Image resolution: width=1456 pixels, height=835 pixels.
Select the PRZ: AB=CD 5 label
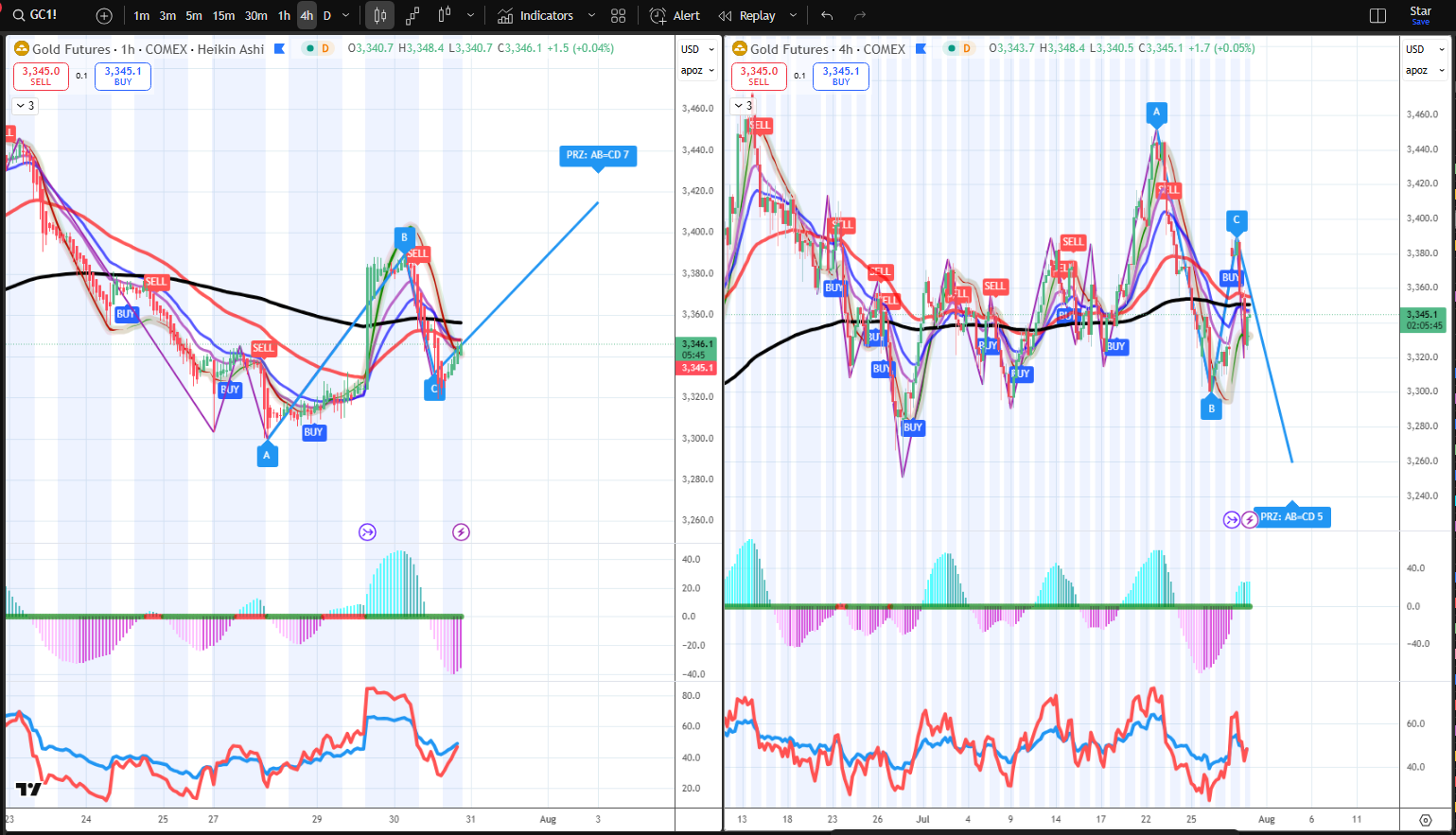pos(1292,516)
